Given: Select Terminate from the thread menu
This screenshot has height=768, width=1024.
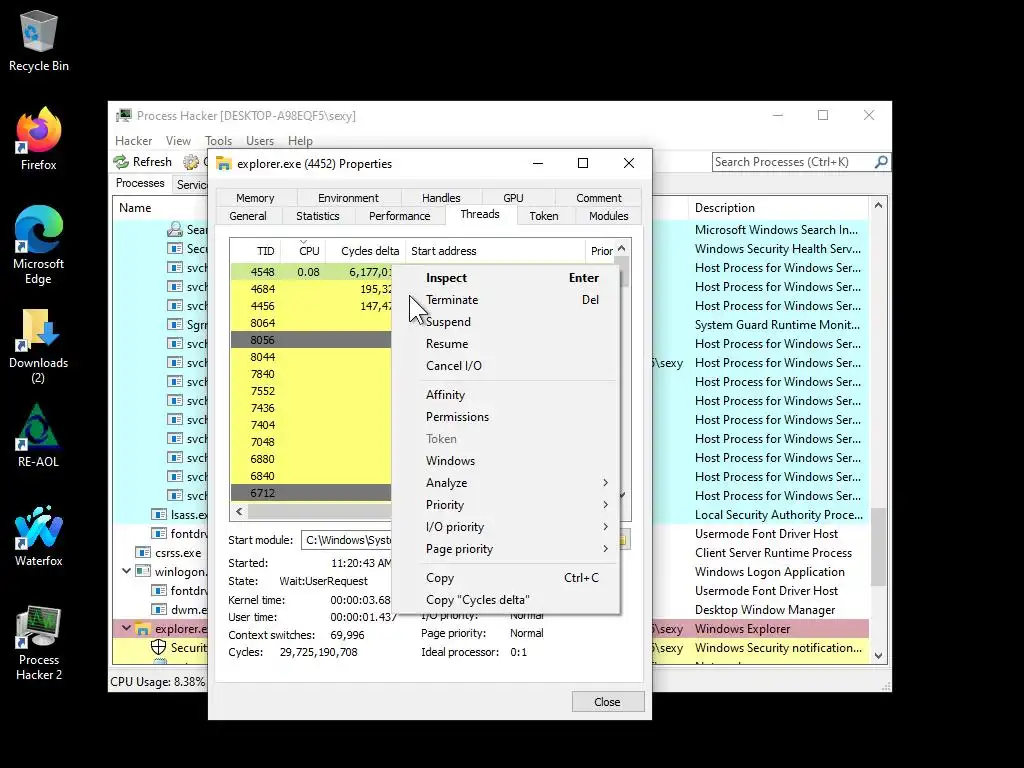Looking at the screenshot, I should click(x=507, y=300).
